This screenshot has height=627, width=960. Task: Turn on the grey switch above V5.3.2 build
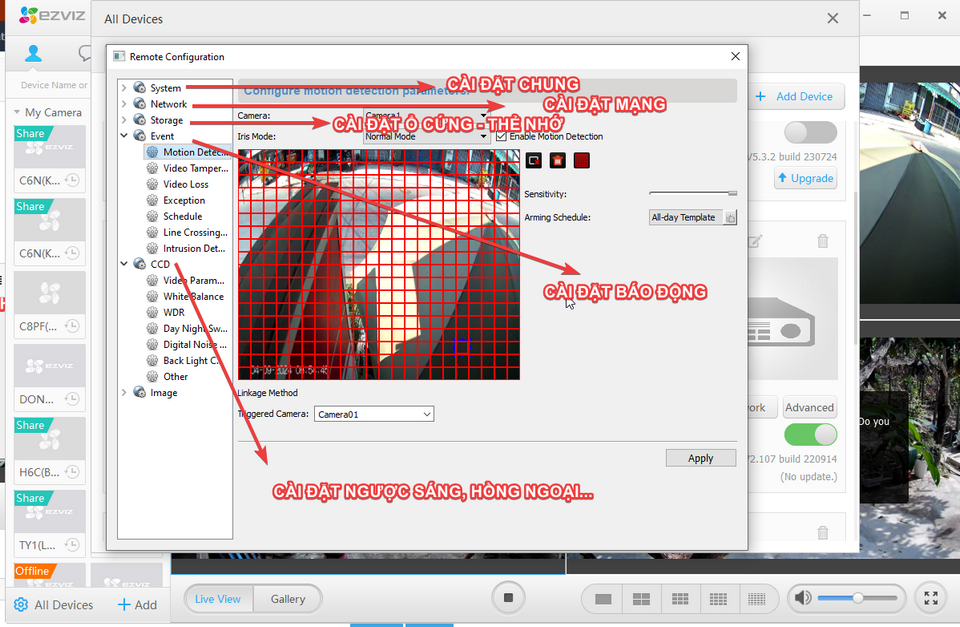click(811, 132)
